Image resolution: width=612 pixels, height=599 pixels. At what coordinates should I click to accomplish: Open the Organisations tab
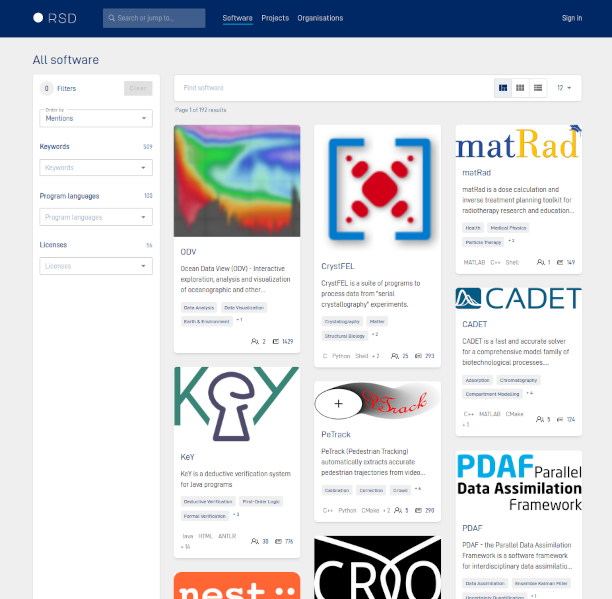pyautogui.click(x=320, y=18)
